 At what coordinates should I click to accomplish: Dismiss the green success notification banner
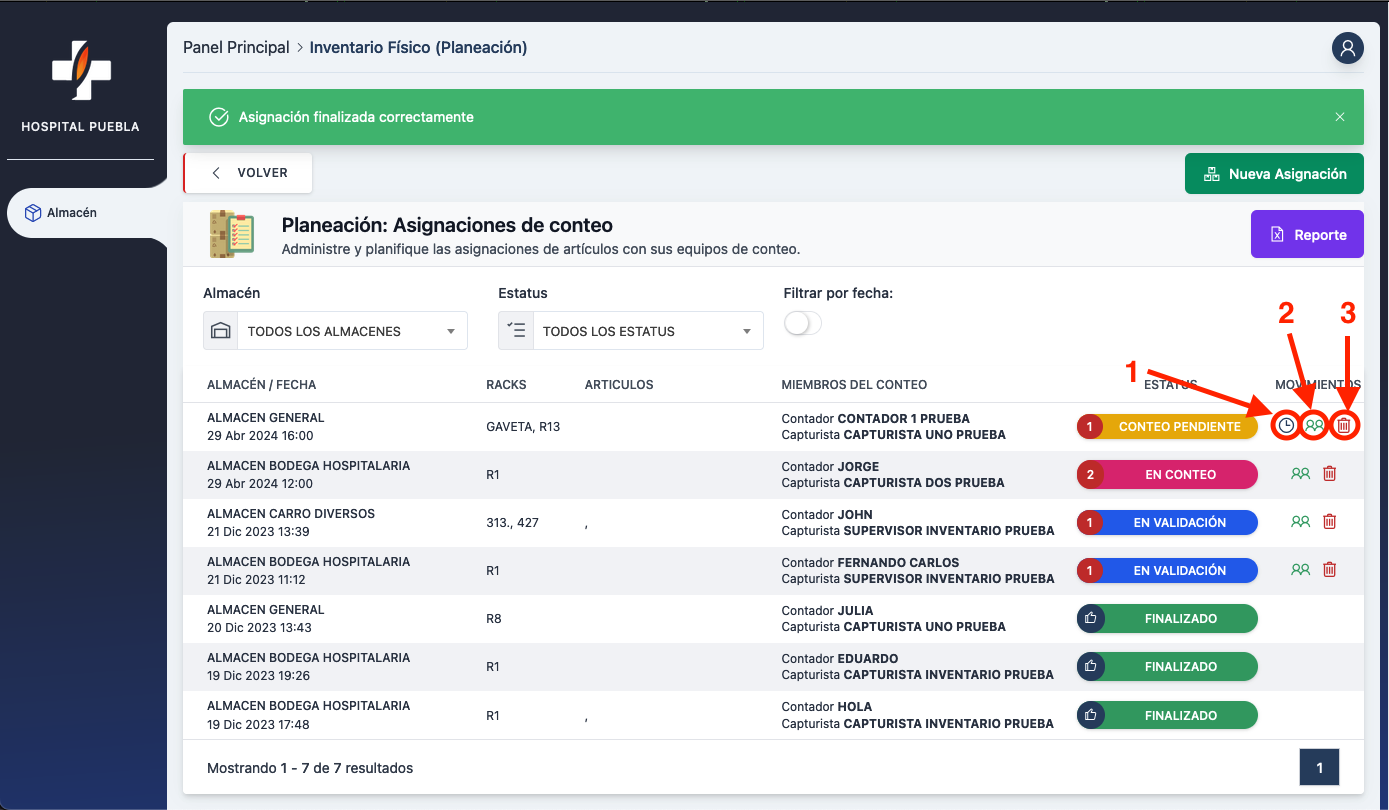point(1340,117)
